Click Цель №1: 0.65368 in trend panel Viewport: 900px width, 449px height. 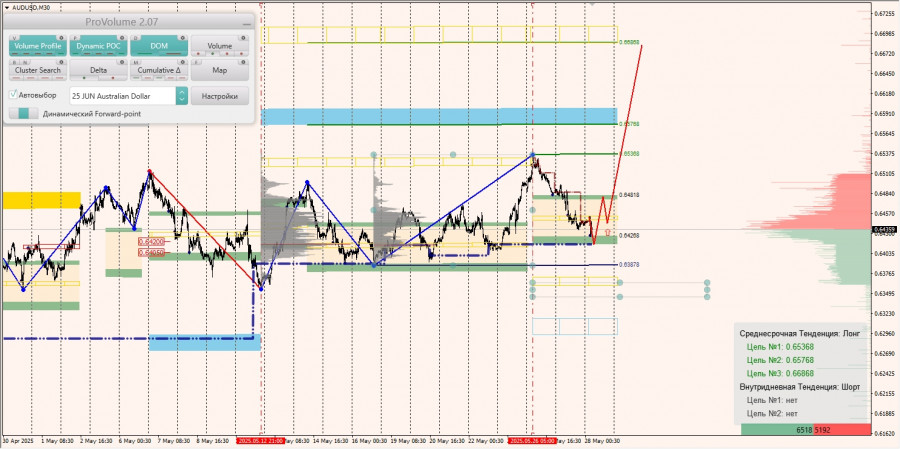click(x=780, y=347)
